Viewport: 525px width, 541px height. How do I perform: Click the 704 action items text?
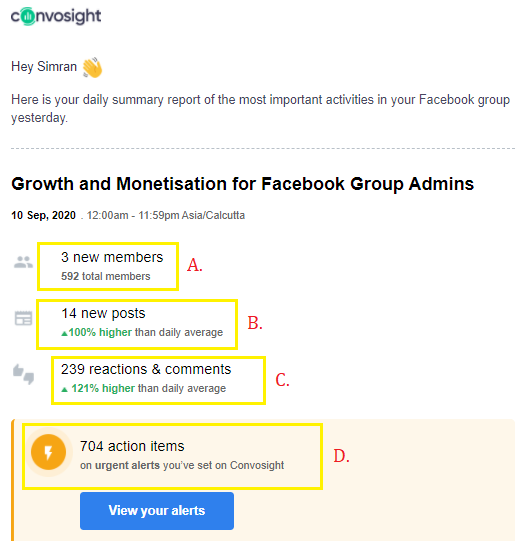(x=132, y=446)
